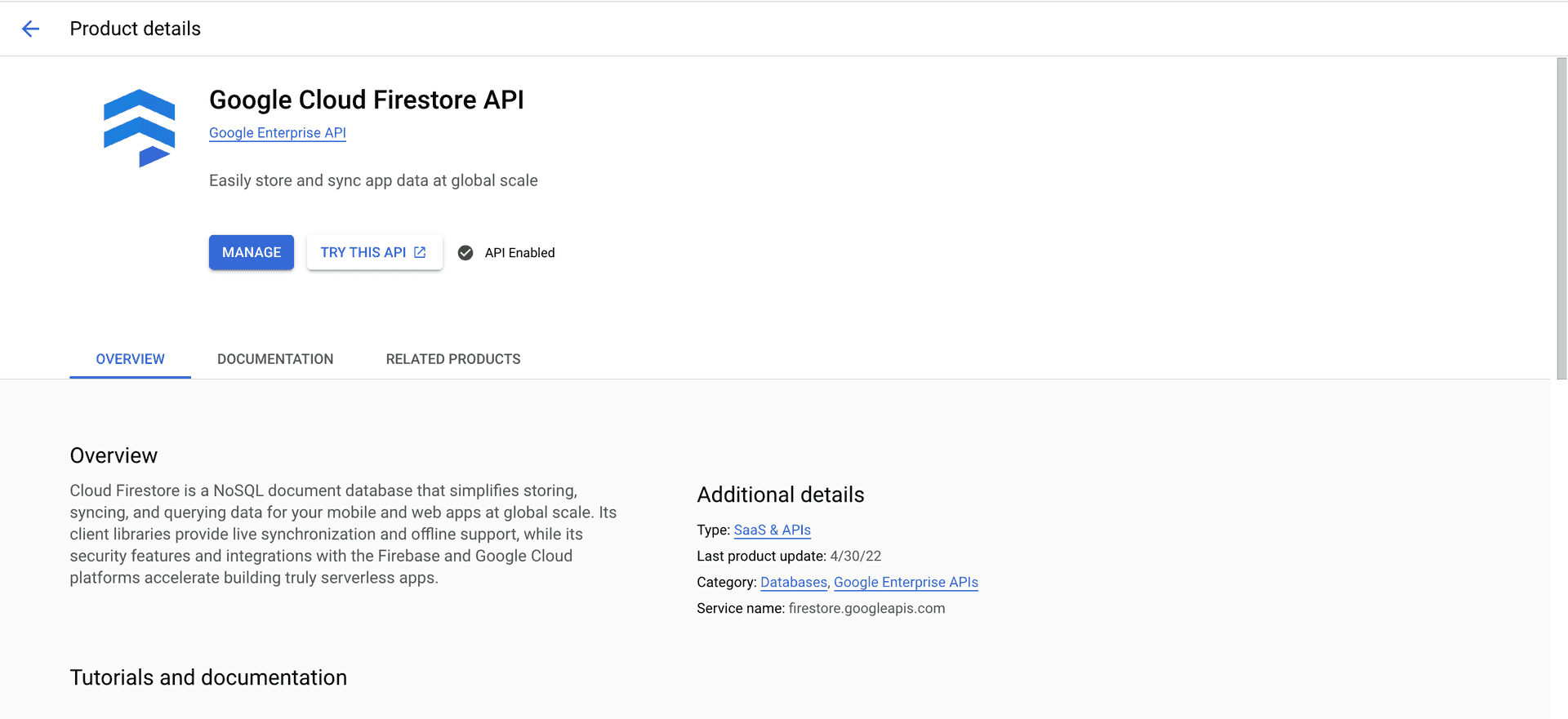Image resolution: width=1568 pixels, height=719 pixels.
Task: Switch to the OVERVIEW tab
Action: [130, 359]
